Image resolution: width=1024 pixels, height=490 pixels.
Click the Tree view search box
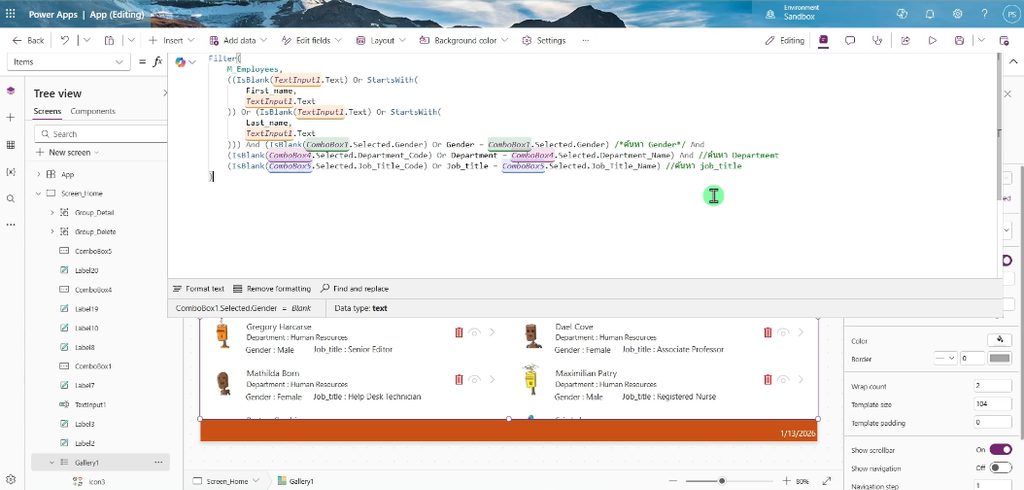102,134
